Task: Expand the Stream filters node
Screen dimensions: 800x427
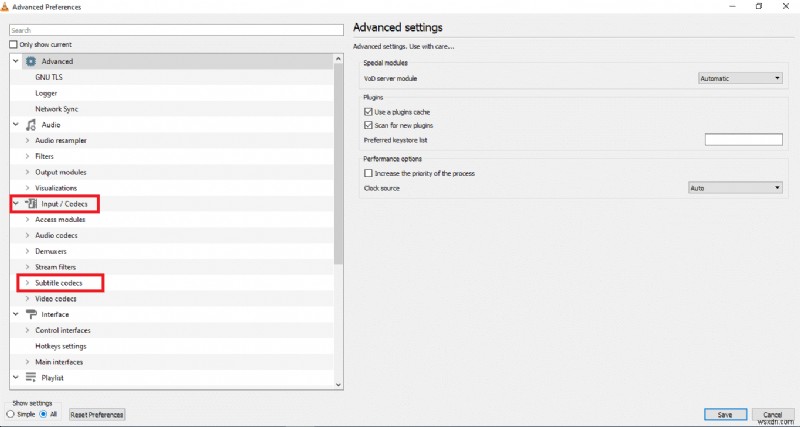Action: (x=28, y=267)
